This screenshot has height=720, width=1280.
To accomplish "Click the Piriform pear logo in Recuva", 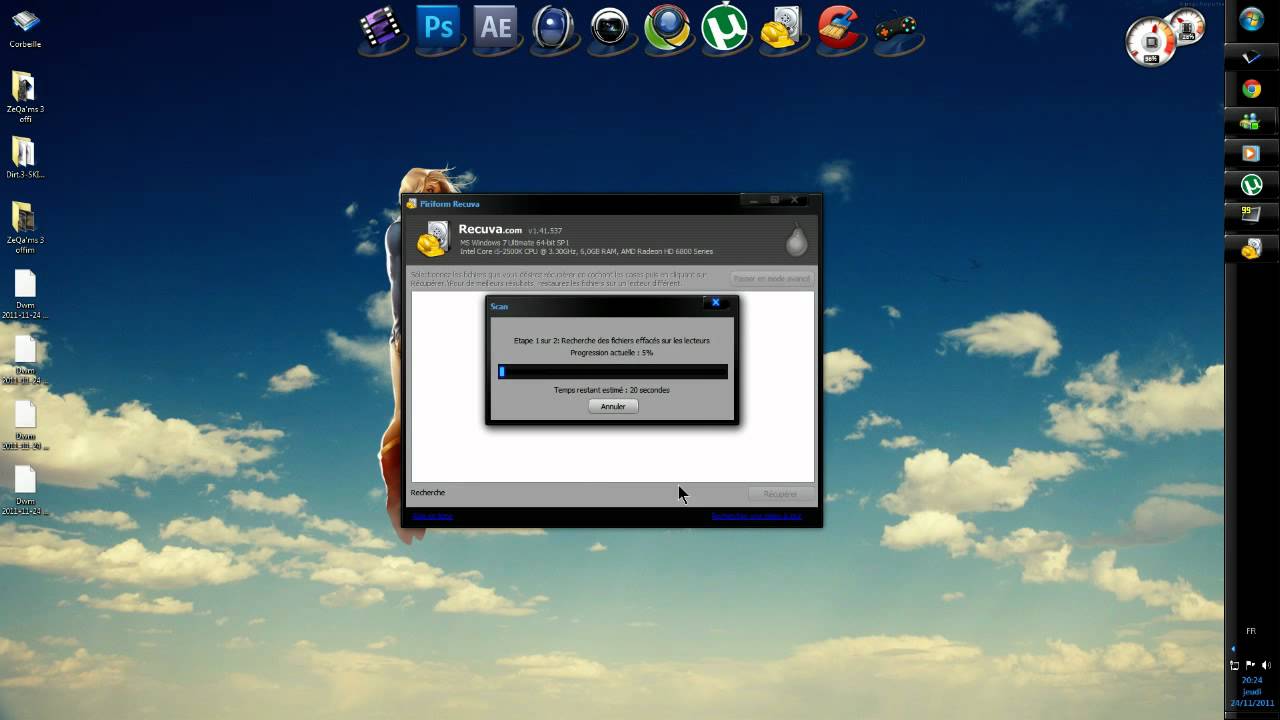I will (796, 241).
